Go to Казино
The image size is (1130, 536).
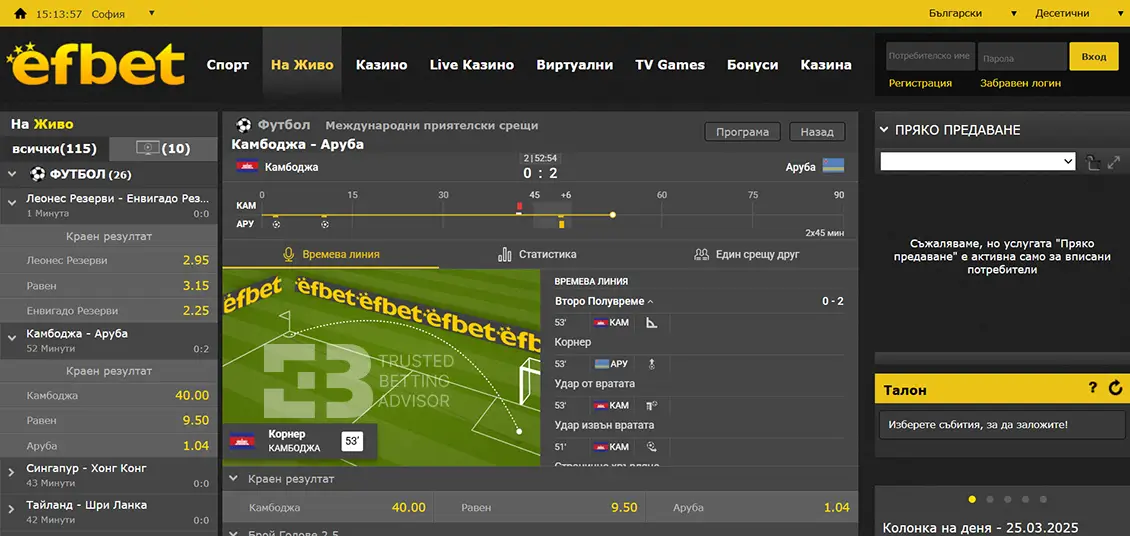click(381, 65)
